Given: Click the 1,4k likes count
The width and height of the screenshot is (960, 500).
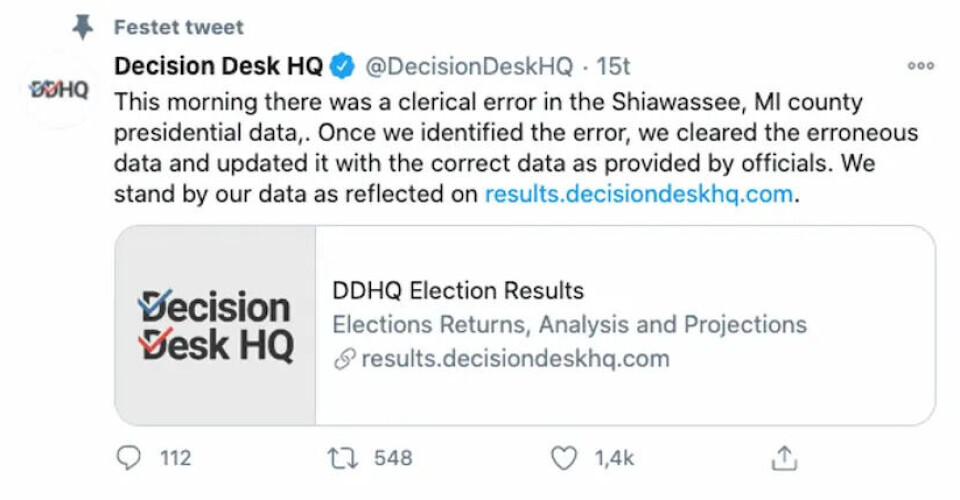Looking at the screenshot, I should click(x=614, y=458).
